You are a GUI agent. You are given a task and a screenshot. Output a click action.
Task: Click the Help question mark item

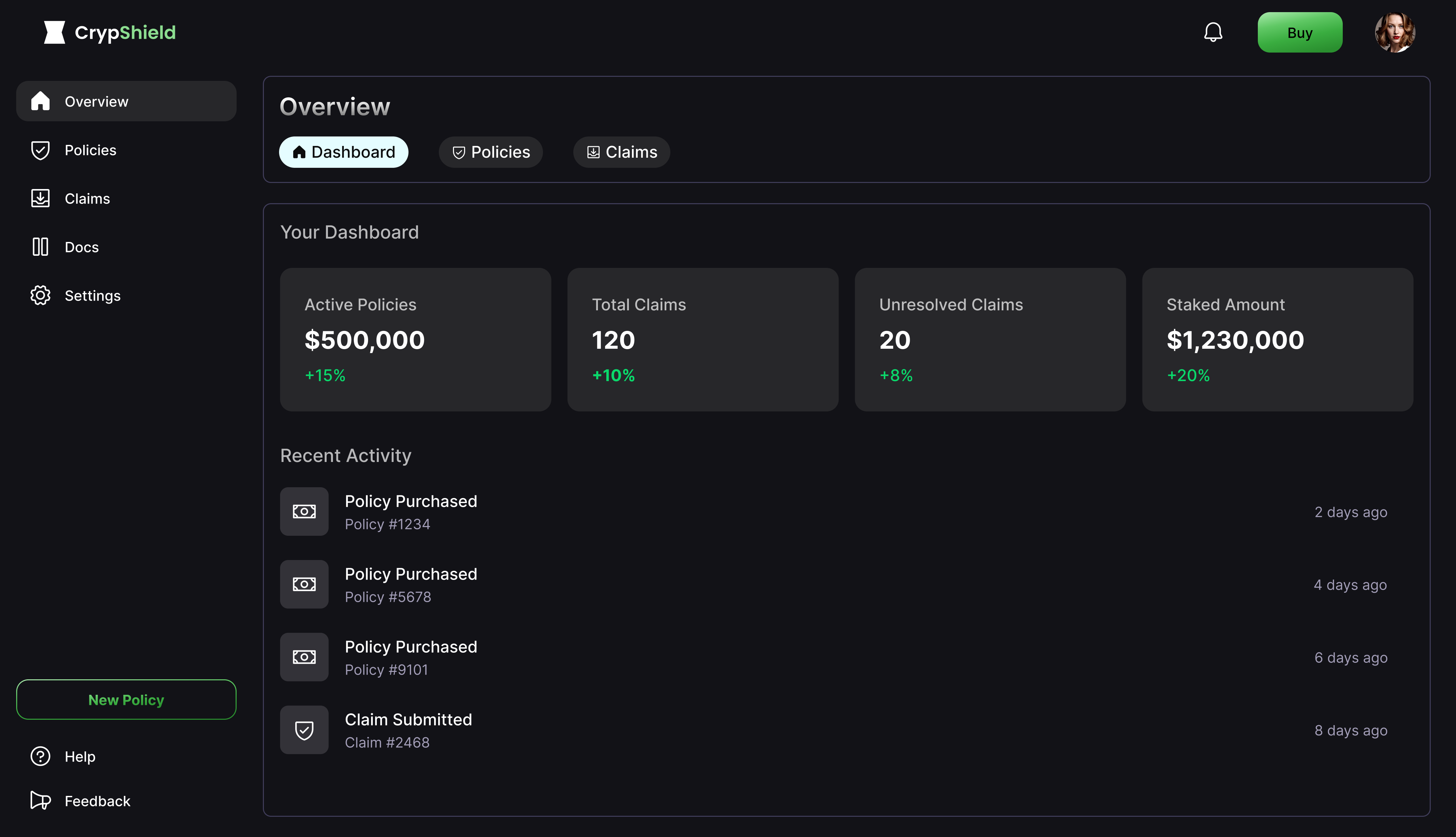(x=79, y=756)
